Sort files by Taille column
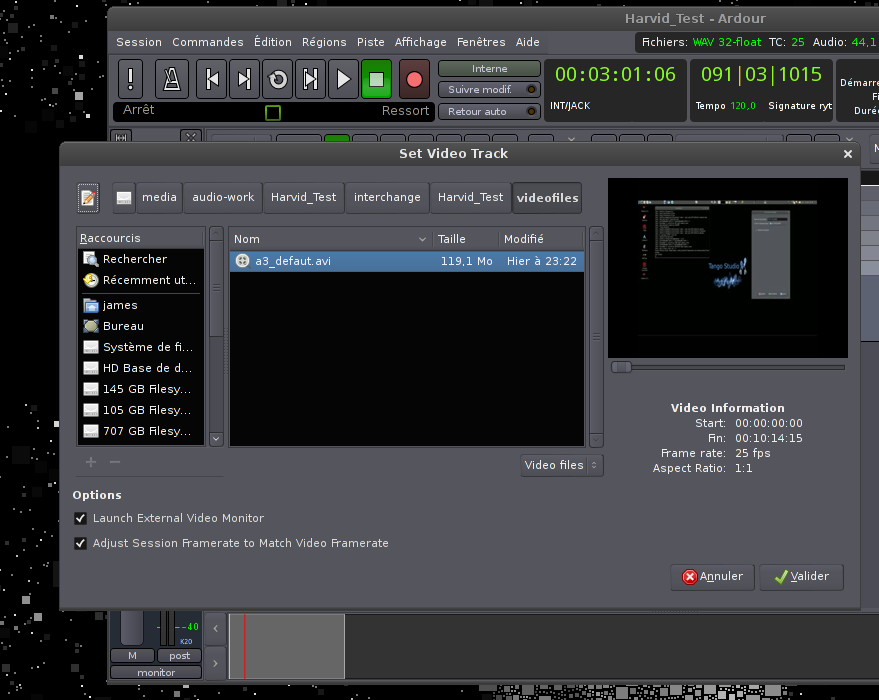This screenshot has height=700, width=879. [x=465, y=239]
